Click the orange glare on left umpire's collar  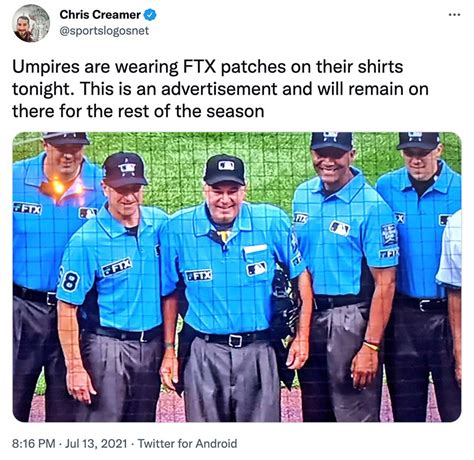(59, 187)
